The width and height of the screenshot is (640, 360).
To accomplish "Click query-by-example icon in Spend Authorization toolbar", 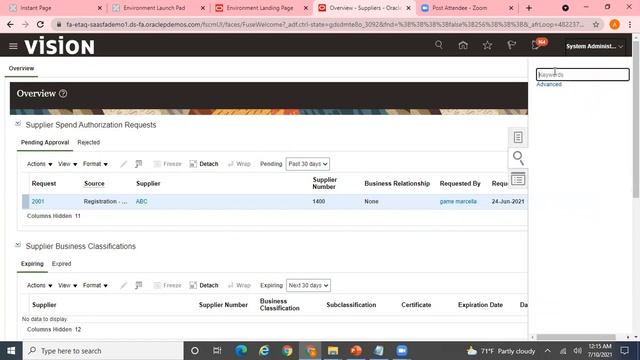I will point(139,164).
